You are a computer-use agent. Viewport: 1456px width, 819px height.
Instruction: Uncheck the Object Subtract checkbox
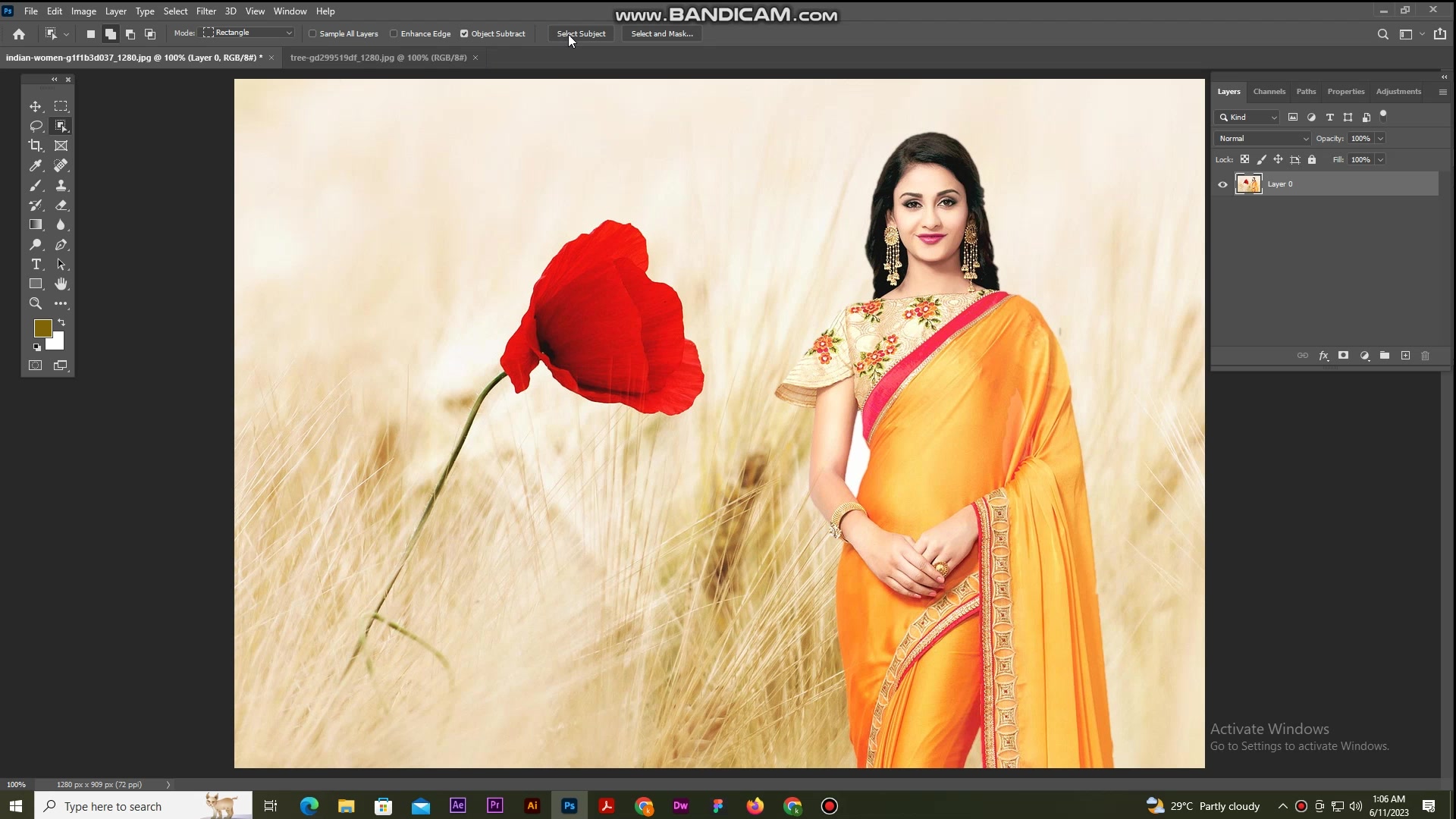[464, 33]
